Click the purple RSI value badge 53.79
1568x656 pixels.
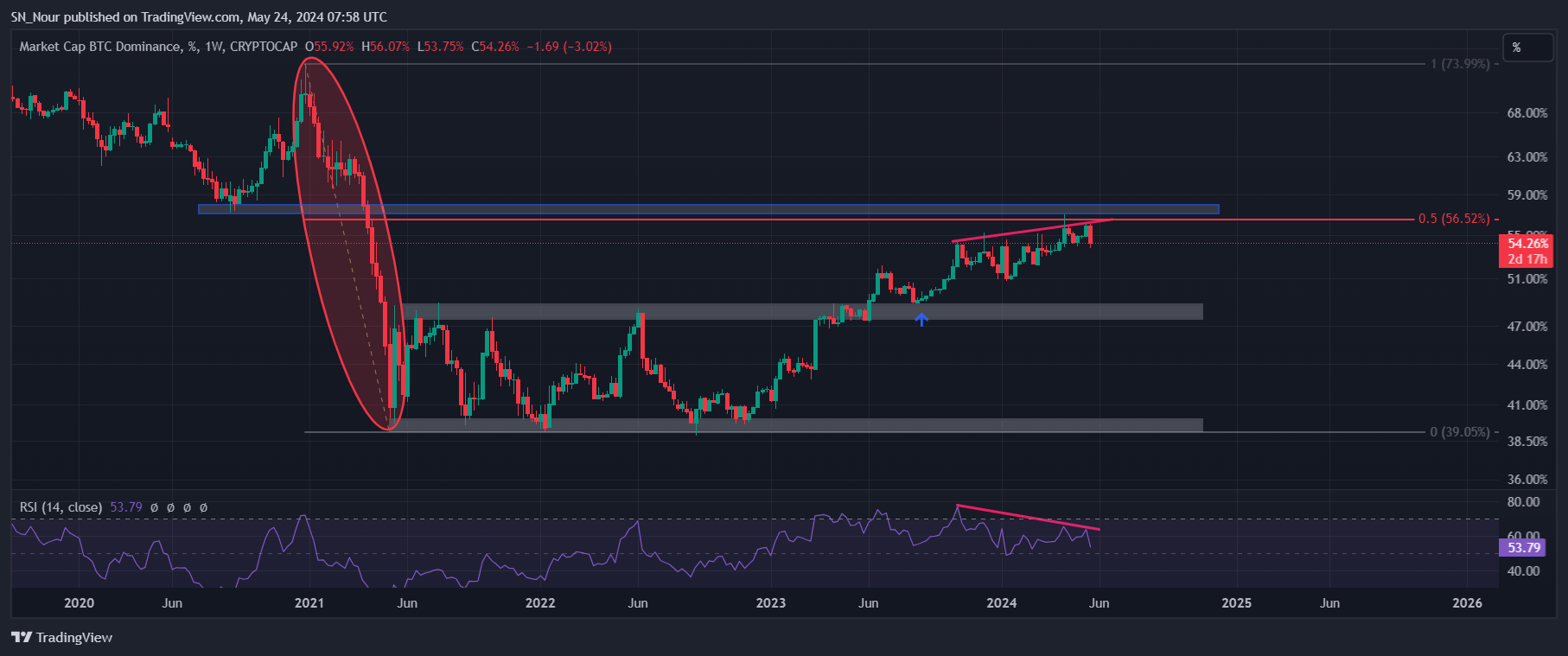(x=1524, y=547)
